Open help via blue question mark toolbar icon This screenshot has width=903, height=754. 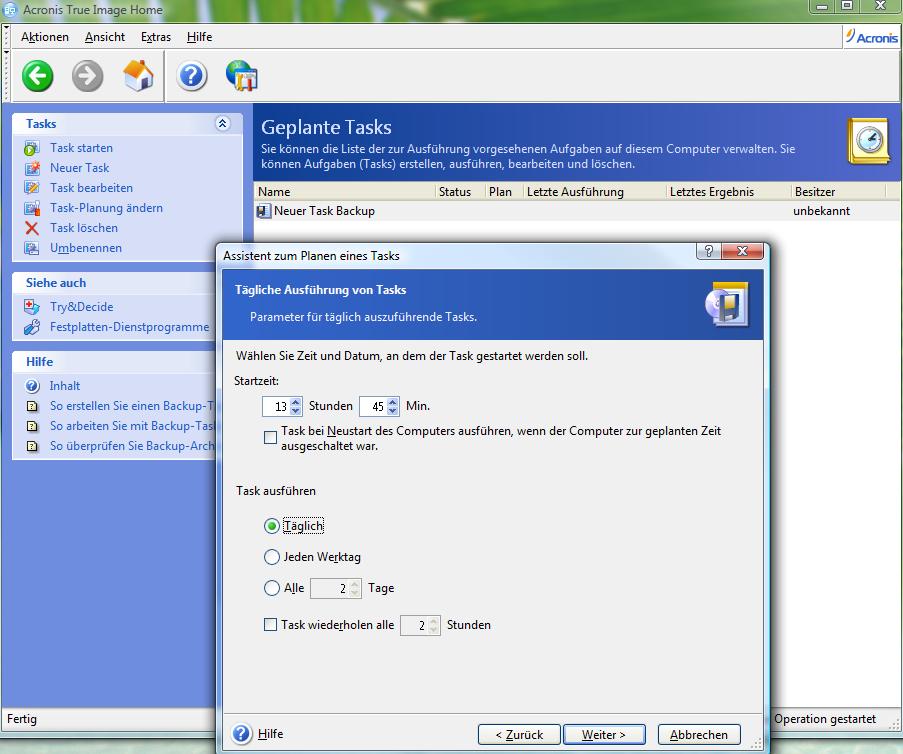click(x=192, y=76)
